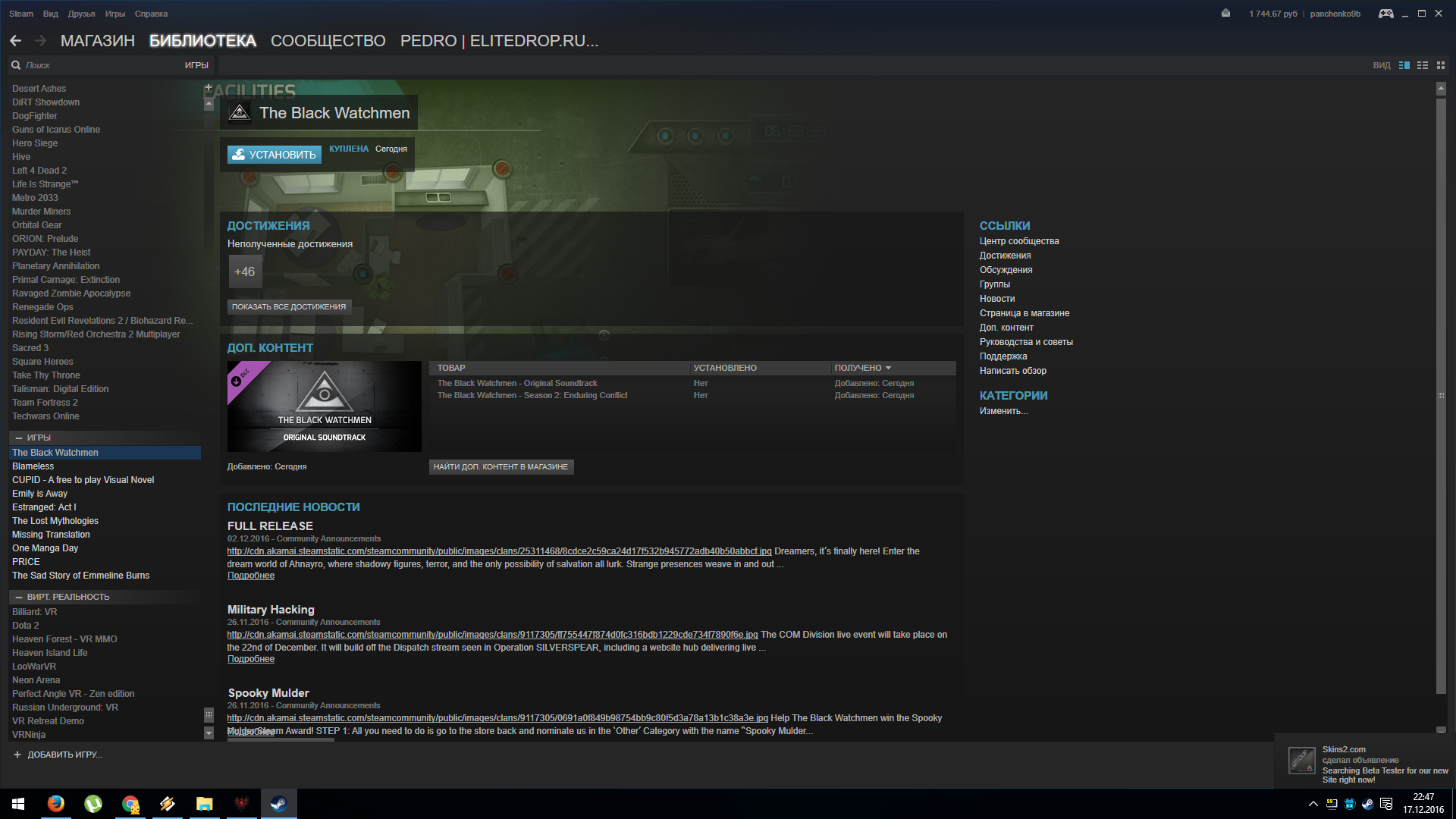Click the monitor tray icon showing 99

[x=1332, y=804]
